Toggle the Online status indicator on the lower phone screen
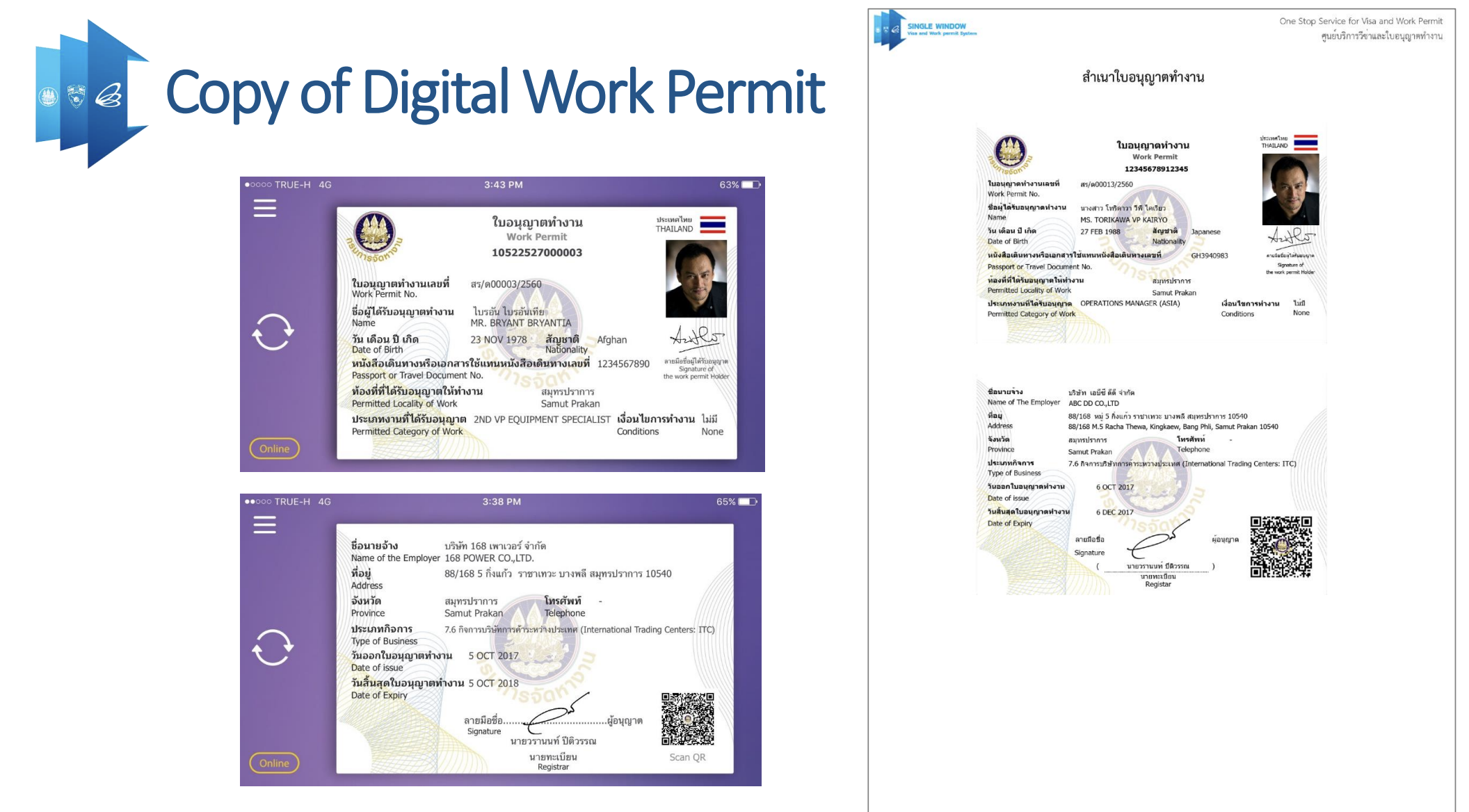 [x=274, y=763]
